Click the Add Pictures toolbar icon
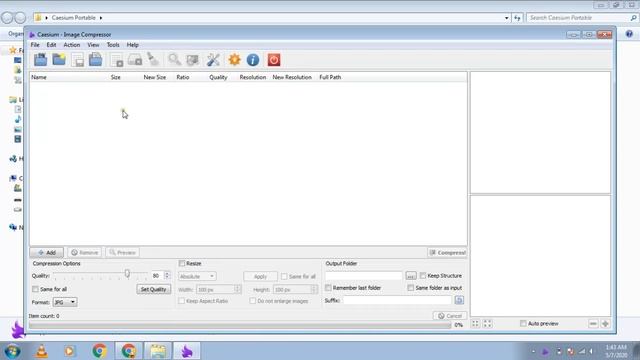 [40, 60]
